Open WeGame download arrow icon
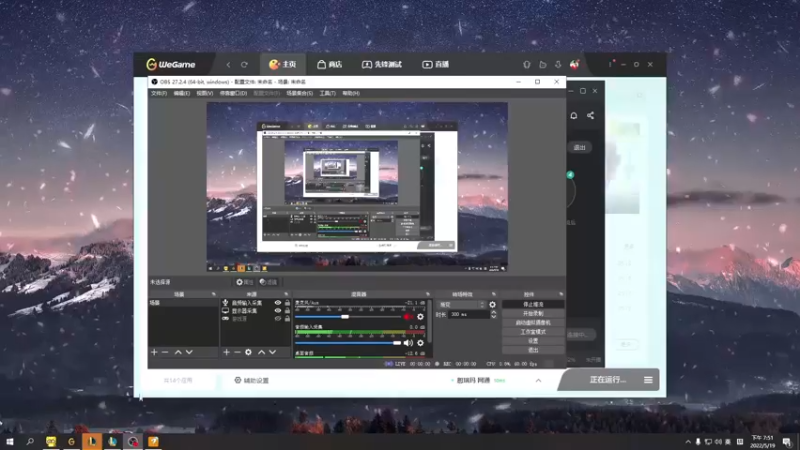Image resolution: width=800 pixels, height=450 pixels. click(558, 64)
